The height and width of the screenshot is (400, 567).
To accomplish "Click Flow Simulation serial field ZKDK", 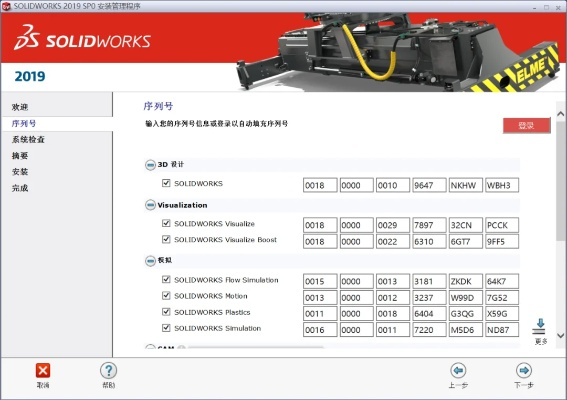I will [465, 281].
